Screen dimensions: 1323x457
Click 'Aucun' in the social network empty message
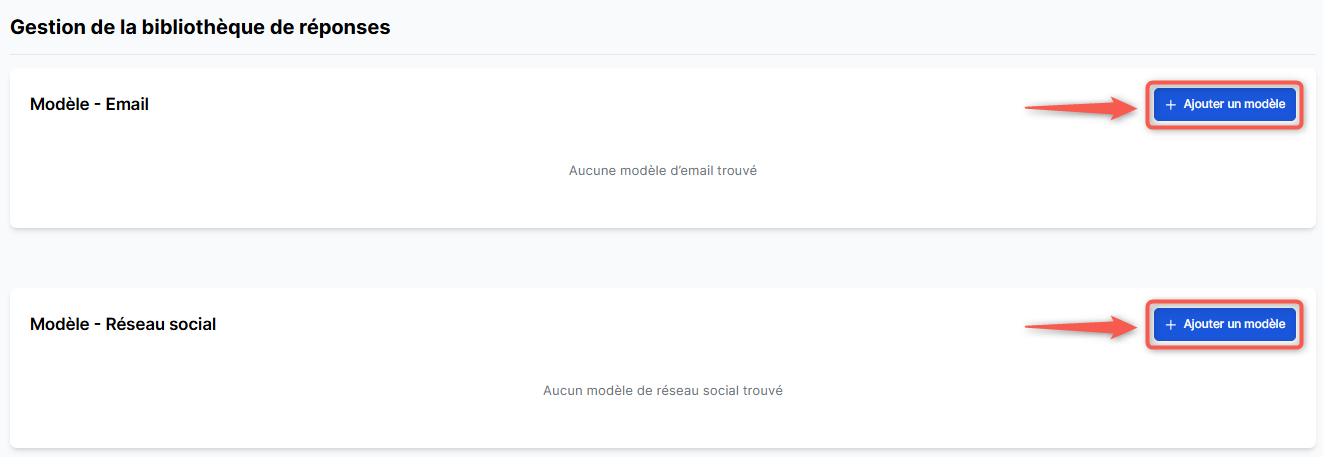coord(561,391)
